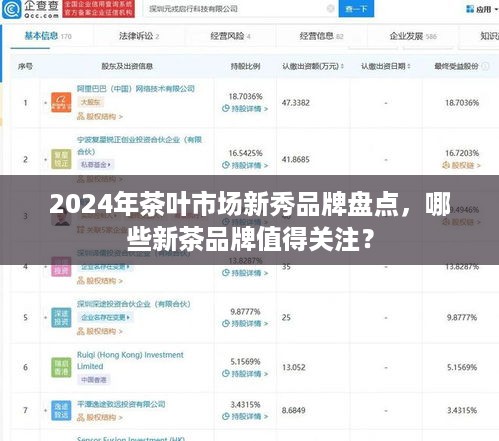The height and width of the screenshot is (441, 499).
Task: Switch to the 经营信息 tab
Action: 321,36
